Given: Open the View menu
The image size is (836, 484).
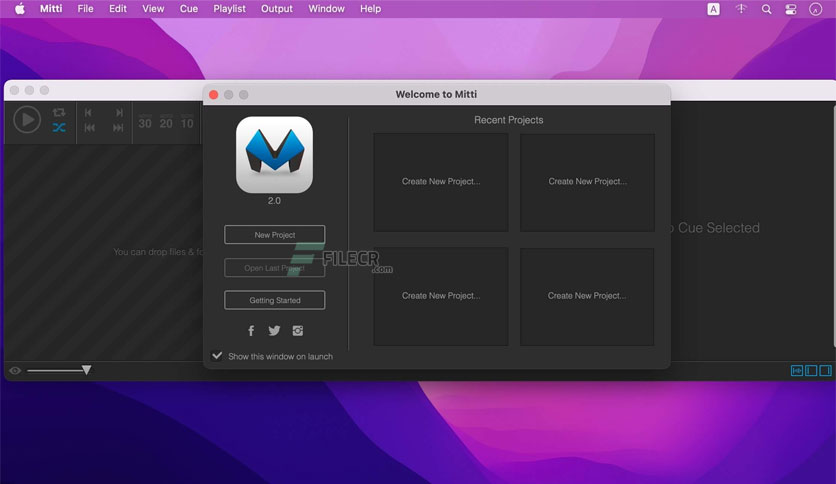Looking at the screenshot, I should point(153,9).
